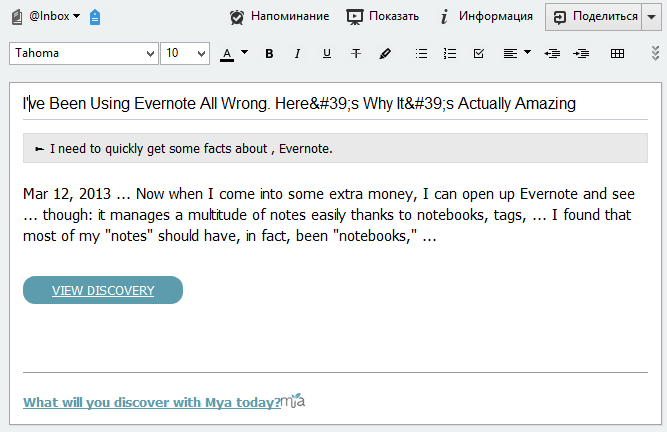Insert a numbered list
This screenshot has width=667, height=432.
click(x=450, y=54)
